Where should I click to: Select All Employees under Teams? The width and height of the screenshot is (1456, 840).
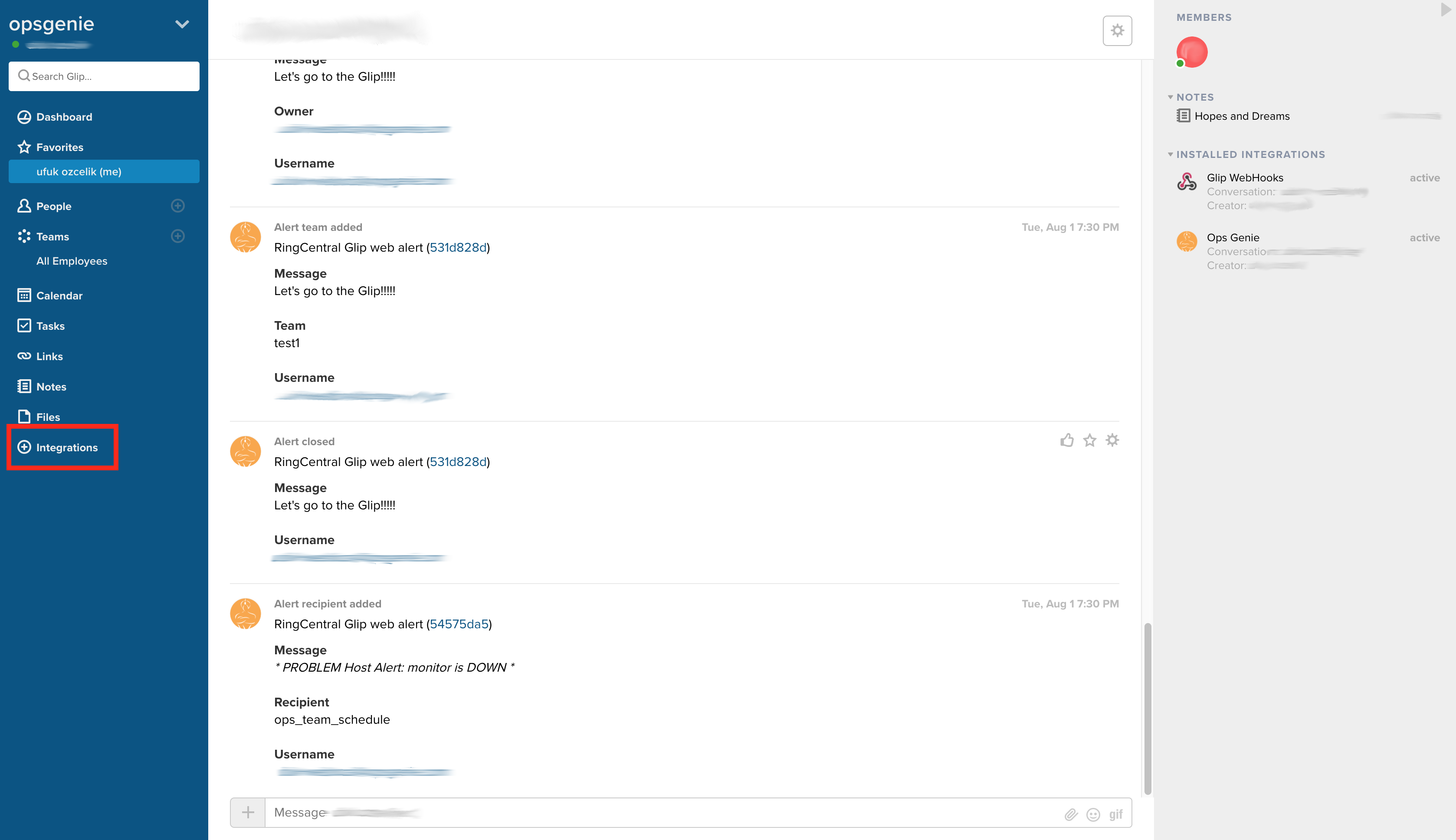click(71, 261)
